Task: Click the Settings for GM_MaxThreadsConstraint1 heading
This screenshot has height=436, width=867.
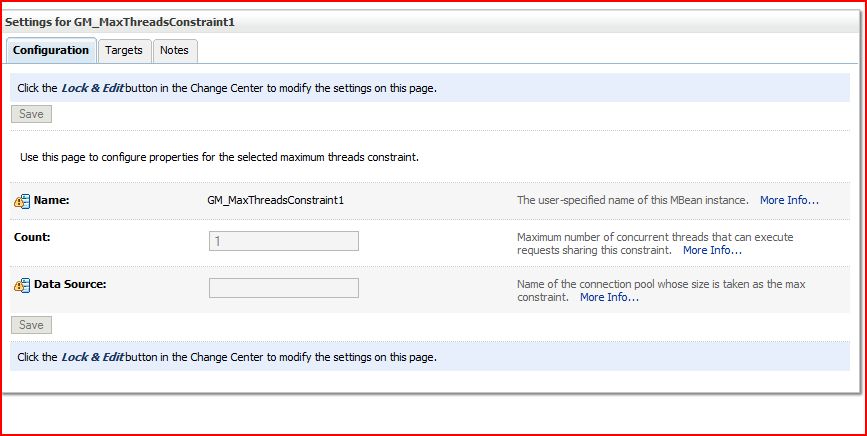Action: tap(127, 21)
